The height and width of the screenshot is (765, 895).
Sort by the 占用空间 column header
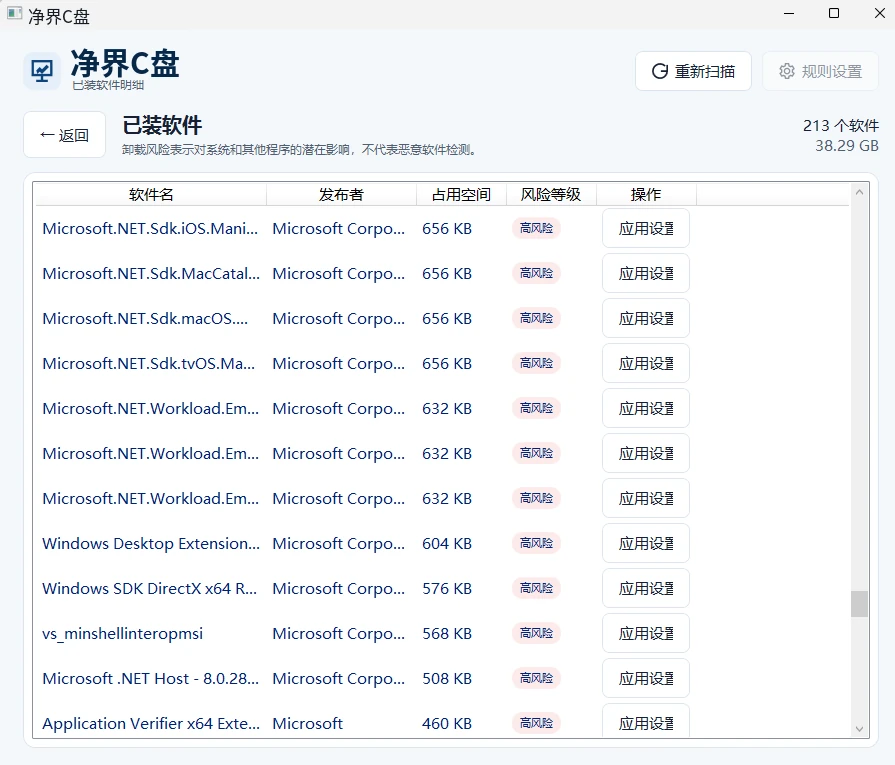[461, 195]
